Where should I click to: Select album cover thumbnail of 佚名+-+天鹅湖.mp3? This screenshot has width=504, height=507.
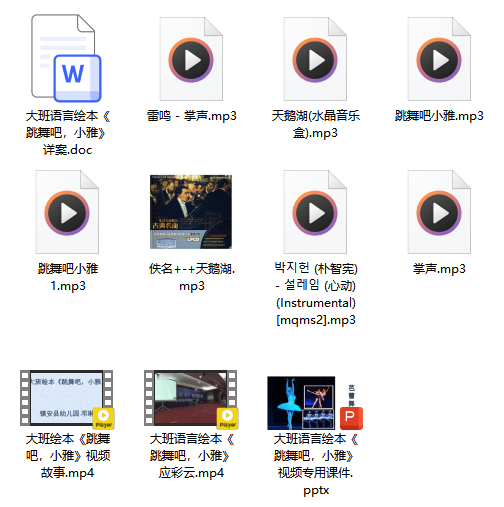point(191,212)
